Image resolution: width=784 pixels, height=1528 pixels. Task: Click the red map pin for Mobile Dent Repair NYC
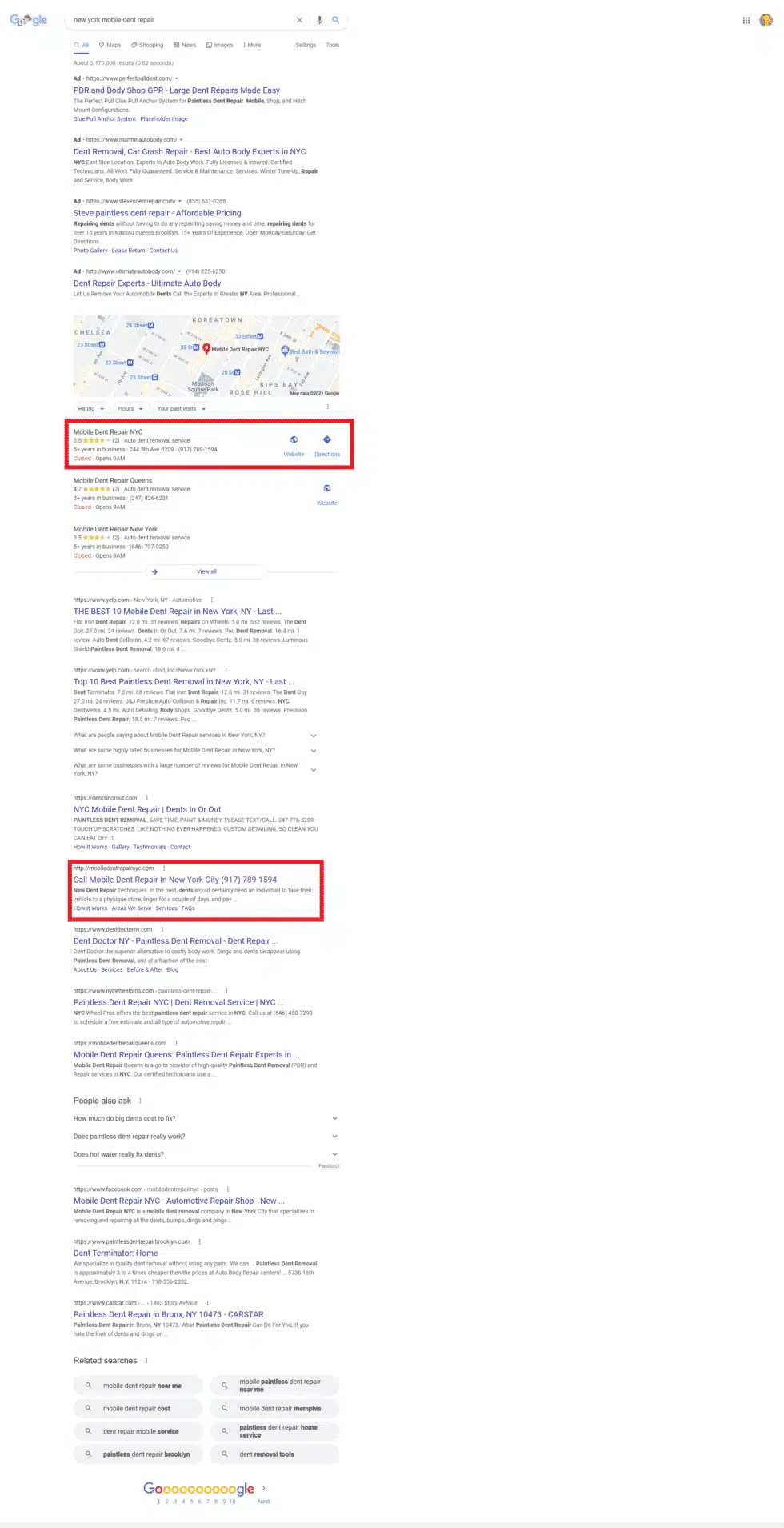[206, 348]
